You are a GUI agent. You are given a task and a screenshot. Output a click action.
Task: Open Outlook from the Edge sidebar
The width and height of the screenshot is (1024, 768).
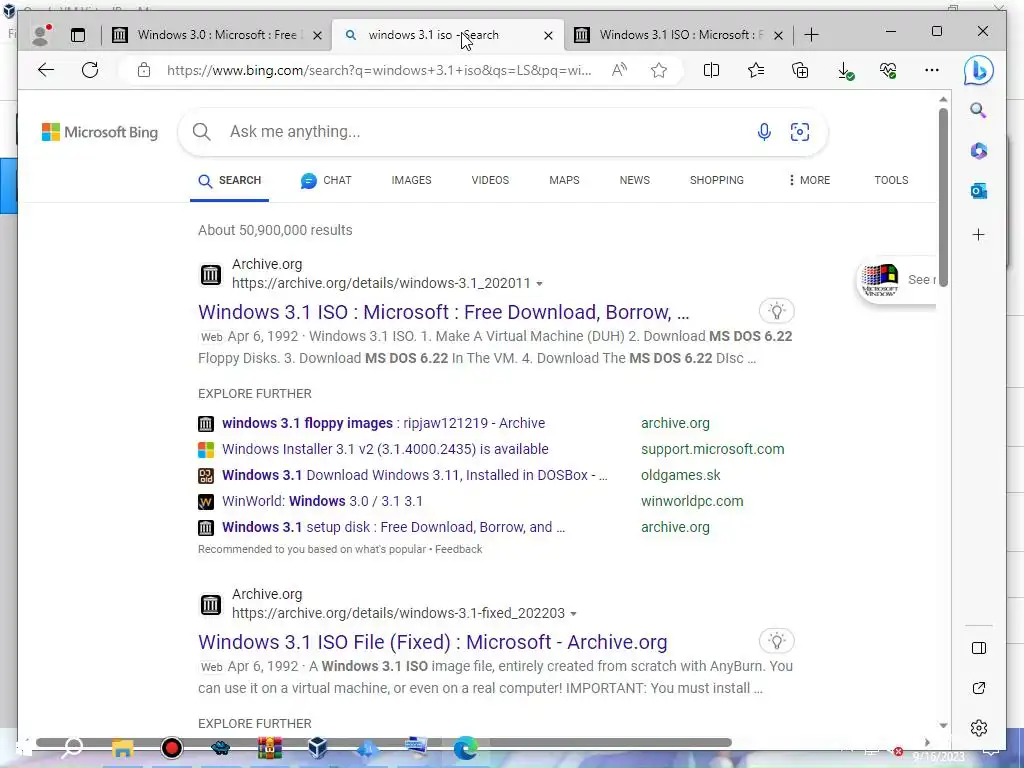(x=978, y=191)
